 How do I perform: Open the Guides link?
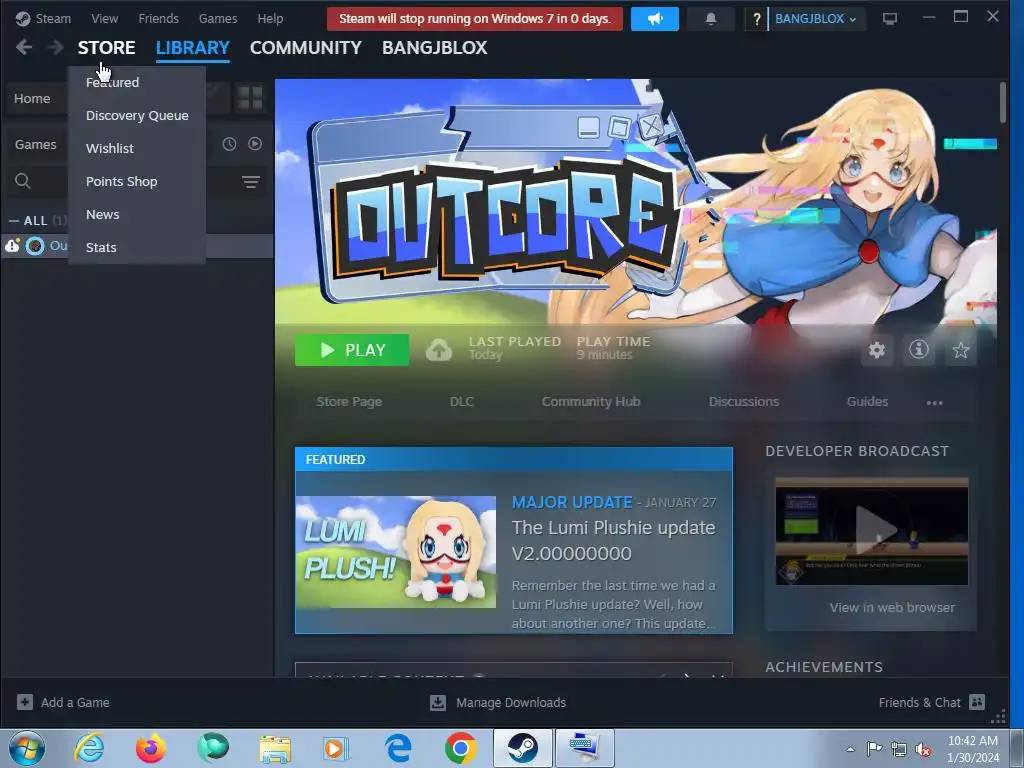click(867, 402)
